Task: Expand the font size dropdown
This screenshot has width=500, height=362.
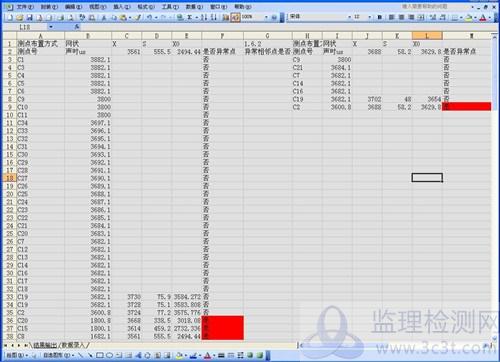Action: pyautogui.click(x=370, y=17)
